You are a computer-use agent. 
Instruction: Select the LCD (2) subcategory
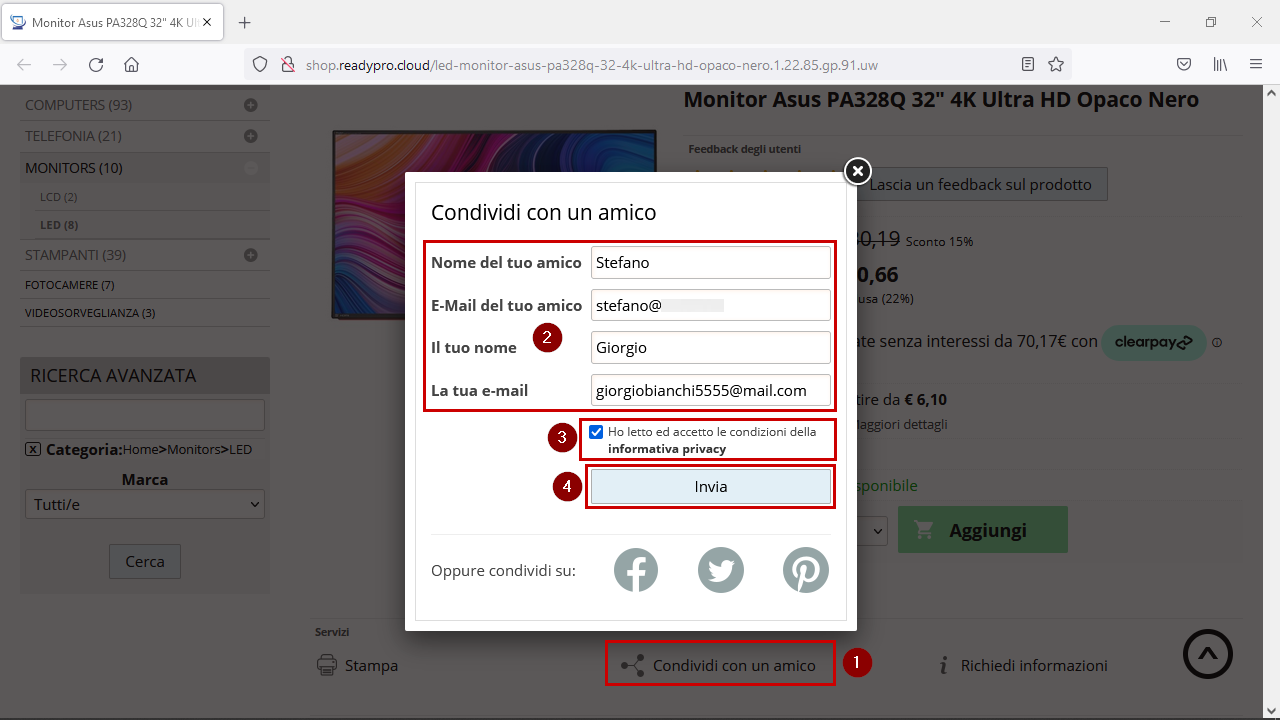[x=58, y=197]
